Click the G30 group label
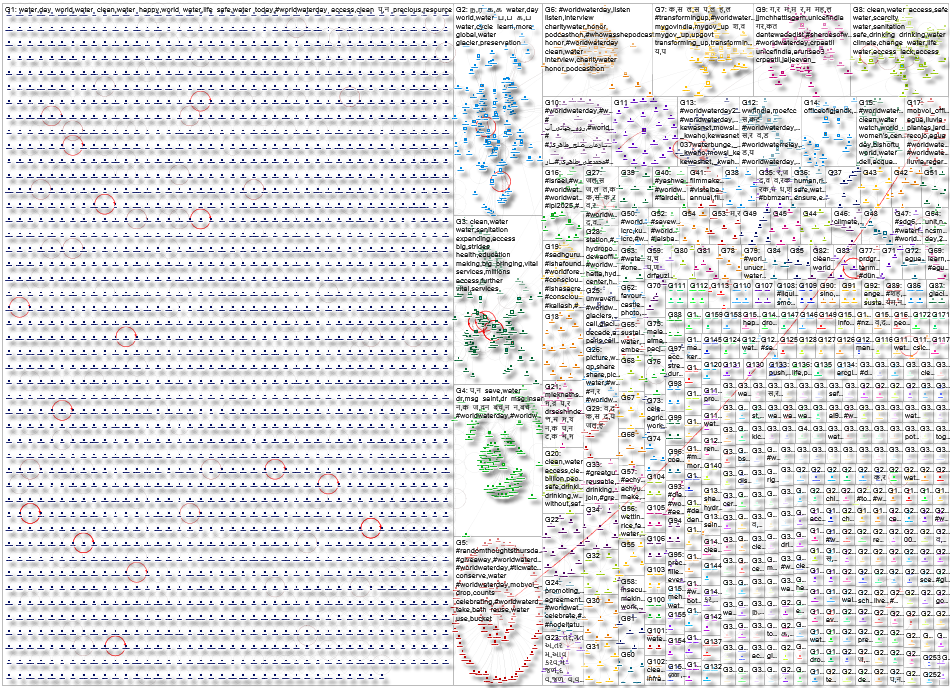Viewport: 950px width, 688px height. tap(593, 601)
